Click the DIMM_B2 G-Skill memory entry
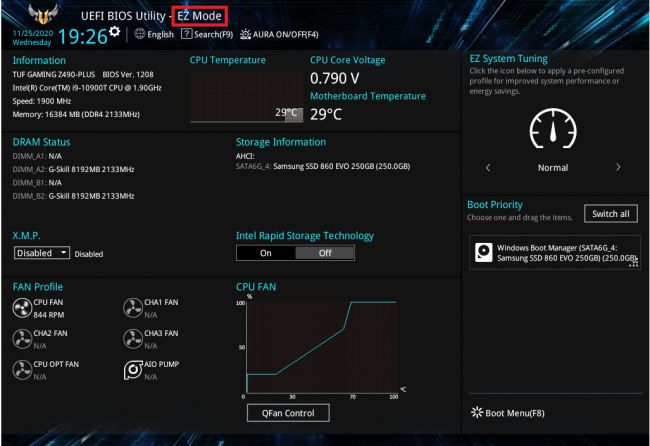Screen dimensions: 650x446 click(x=73, y=196)
